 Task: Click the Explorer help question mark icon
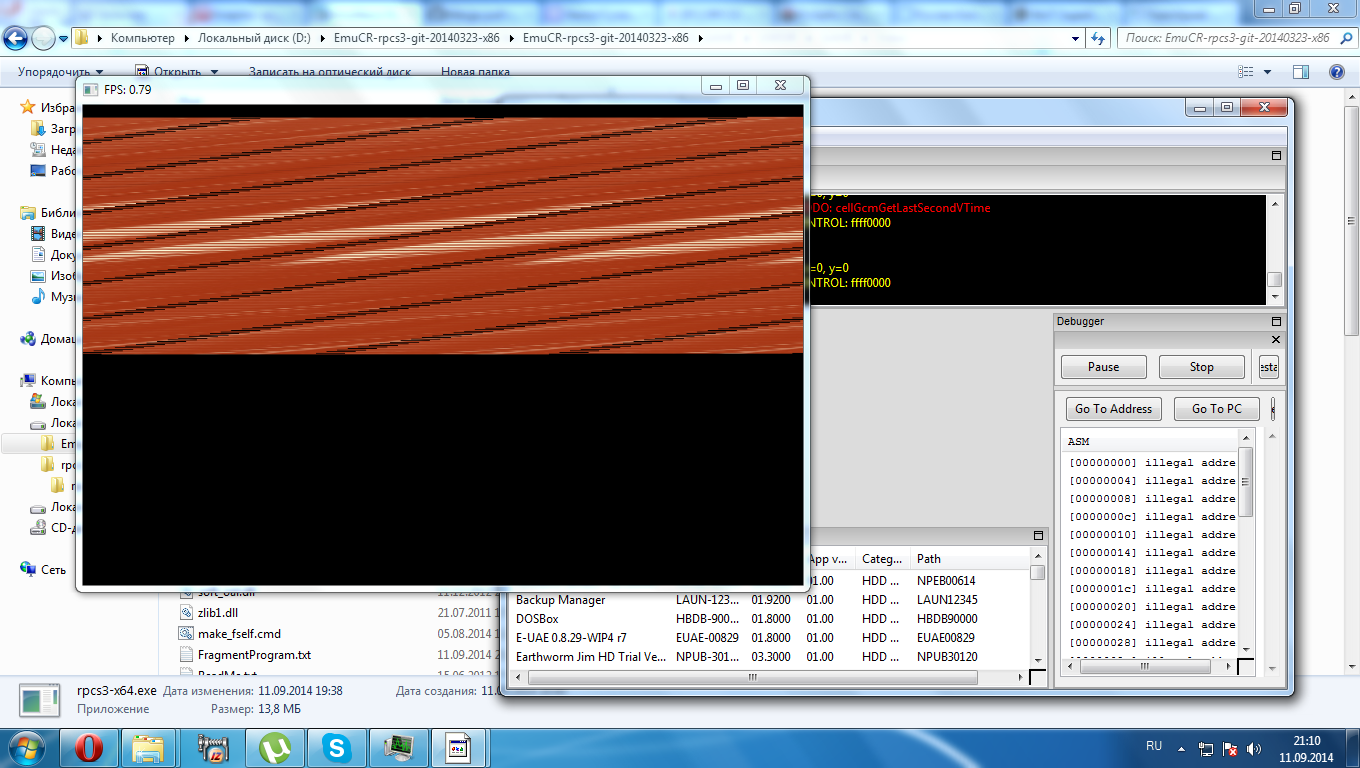click(1336, 72)
